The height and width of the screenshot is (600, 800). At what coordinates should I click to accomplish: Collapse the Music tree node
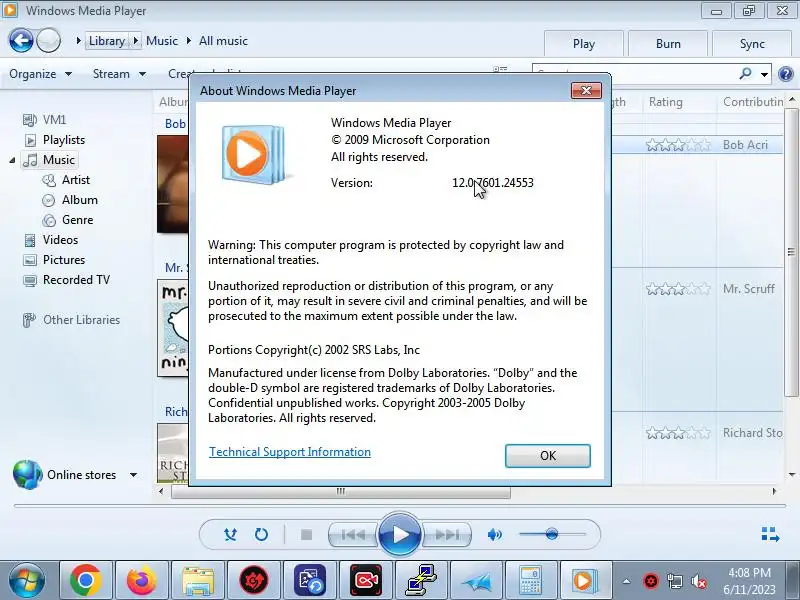tap(12, 160)
